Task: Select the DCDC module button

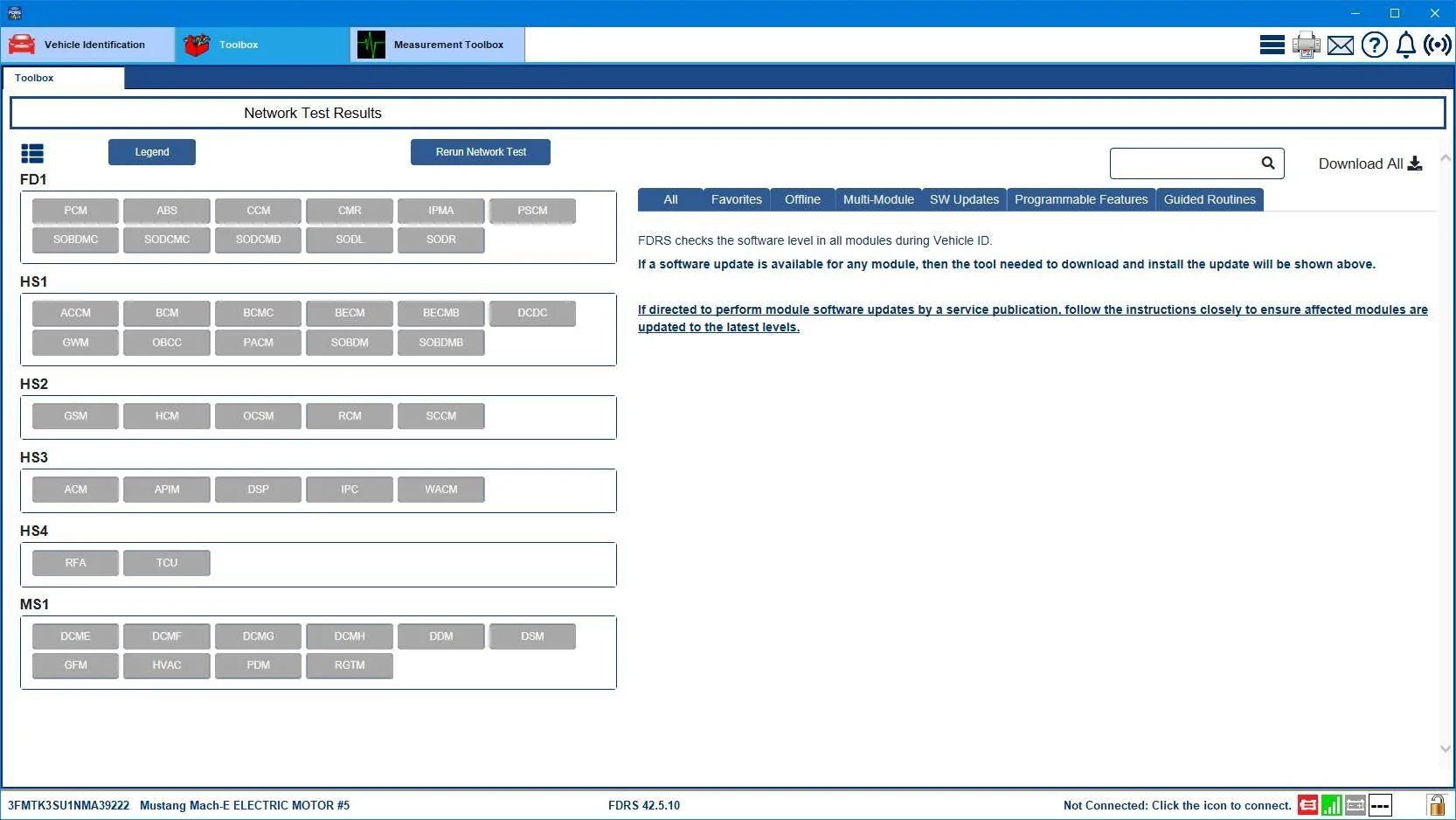Action: pos(532,313)
